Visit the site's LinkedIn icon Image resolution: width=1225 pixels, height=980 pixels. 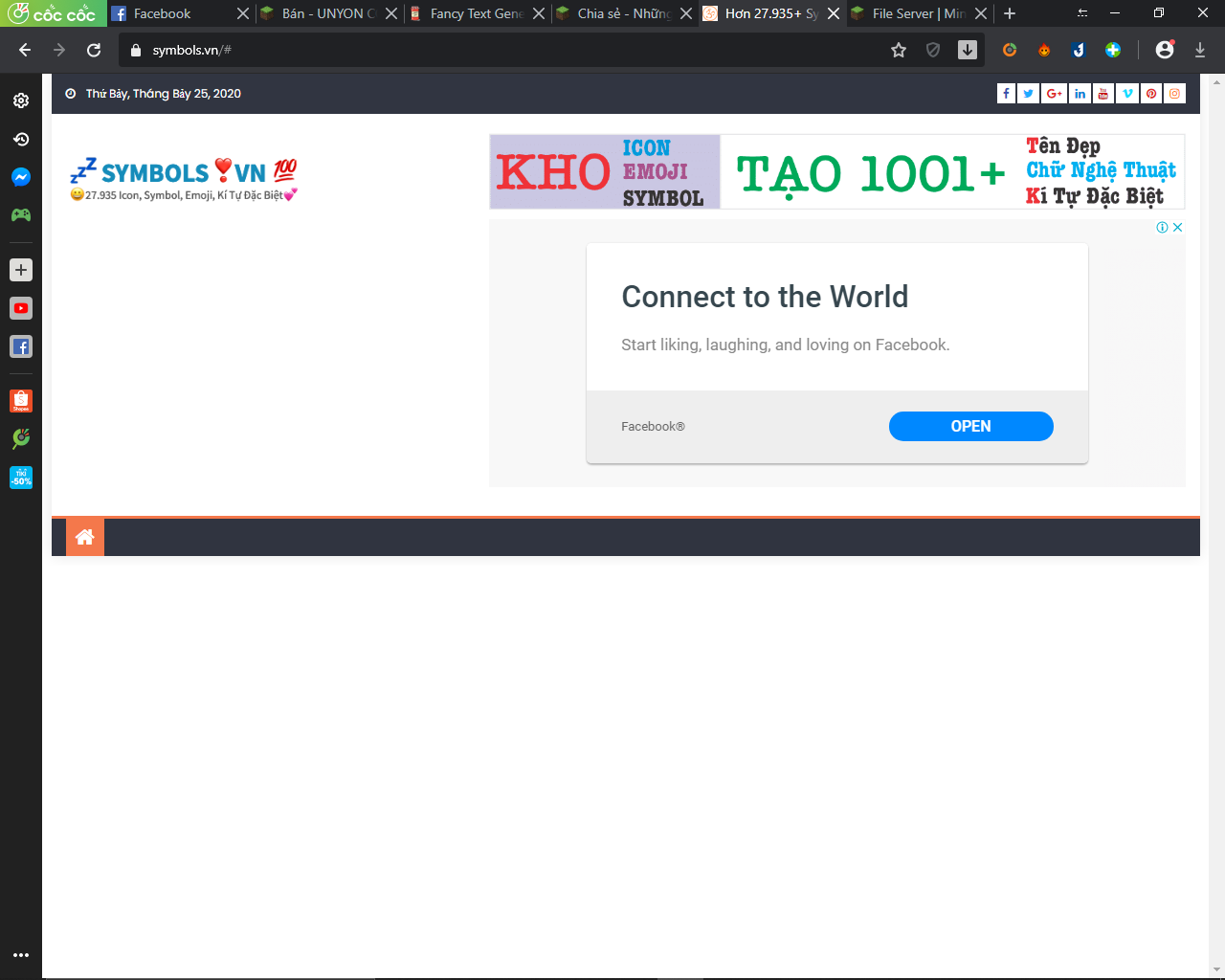tap(1080, 93)
